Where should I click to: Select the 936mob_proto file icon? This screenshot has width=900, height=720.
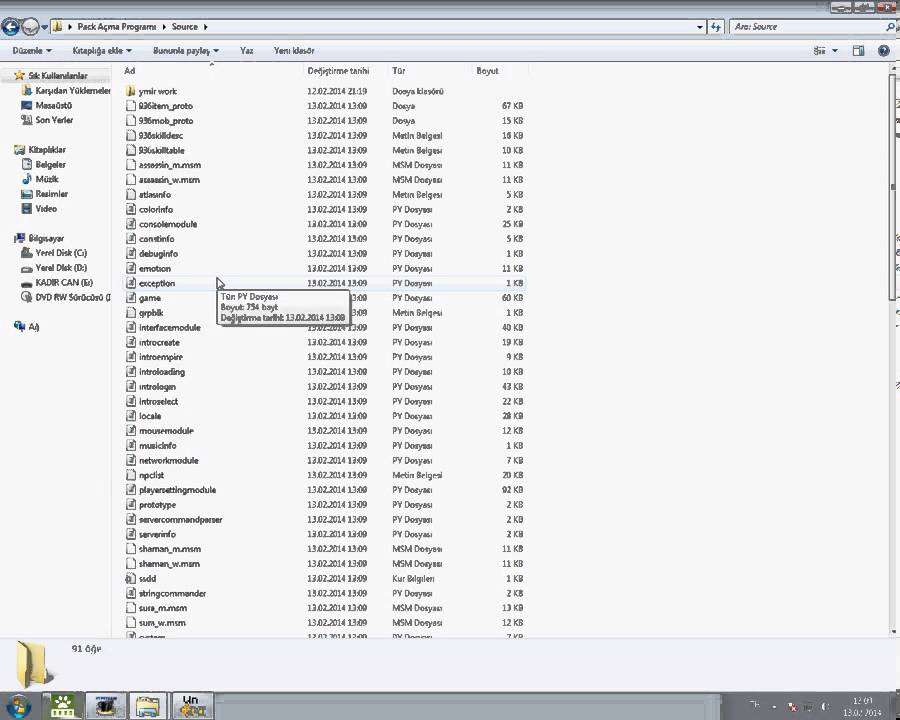coord(130,121)
